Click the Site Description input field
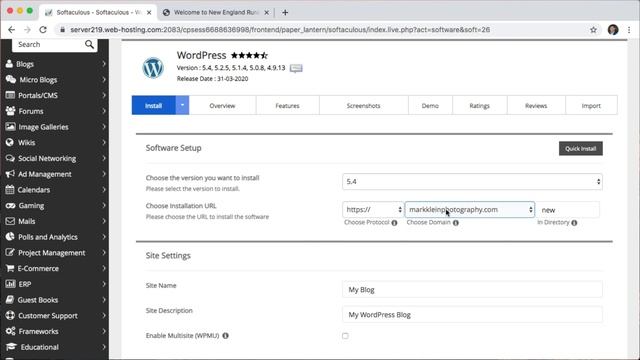This screenshot has height=360, width=640. tap(472, 315)
